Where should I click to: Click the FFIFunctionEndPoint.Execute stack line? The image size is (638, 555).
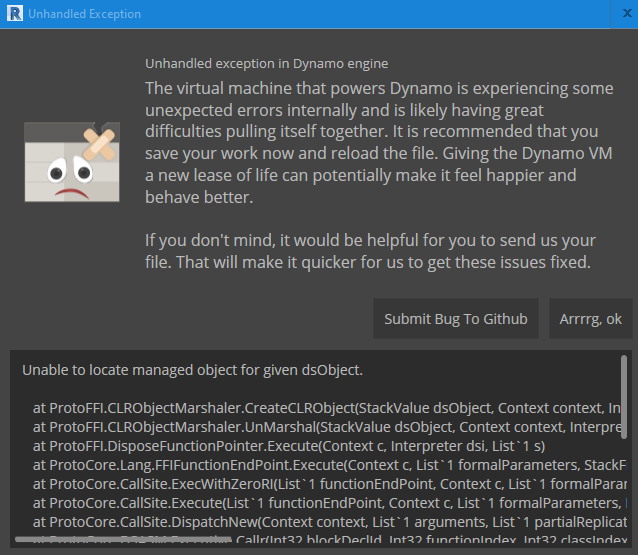330,465
